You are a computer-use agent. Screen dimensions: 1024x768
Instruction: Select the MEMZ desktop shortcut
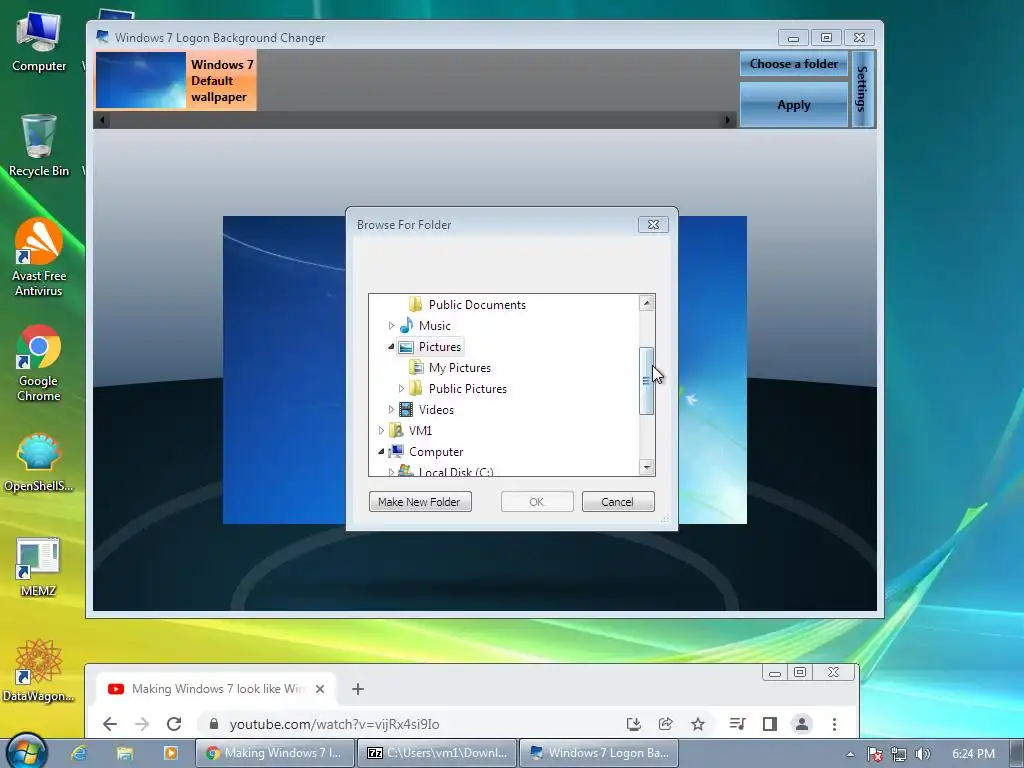(39, 567)
